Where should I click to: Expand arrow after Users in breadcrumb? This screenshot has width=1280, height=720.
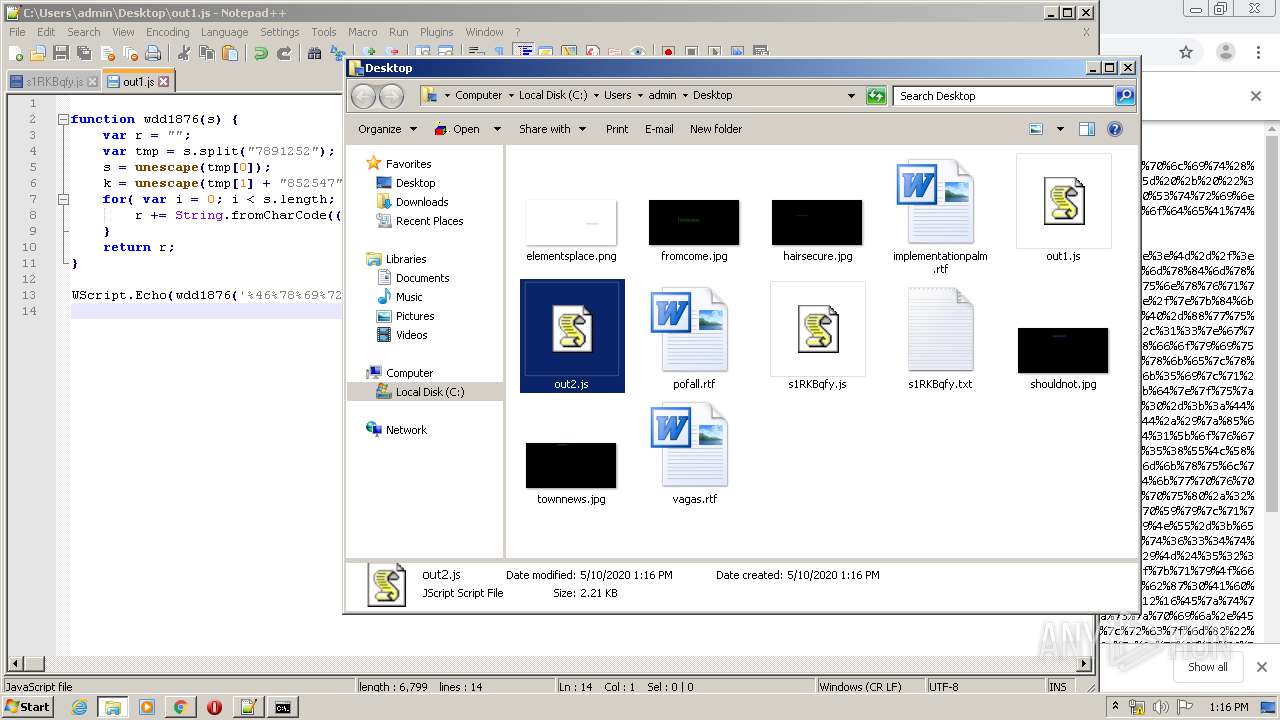click(x=641, y=96)
